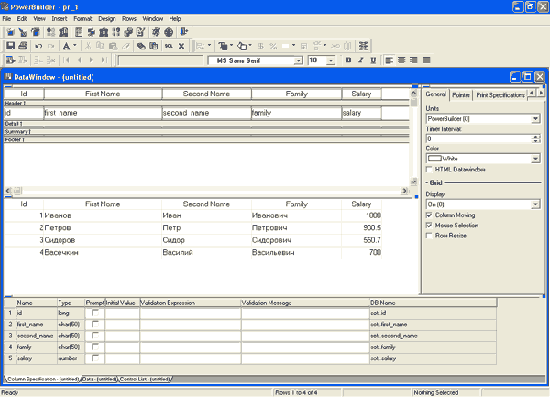Switch to the Pointer tab
This screenshot has width=550, height=397.
[461, 95]
